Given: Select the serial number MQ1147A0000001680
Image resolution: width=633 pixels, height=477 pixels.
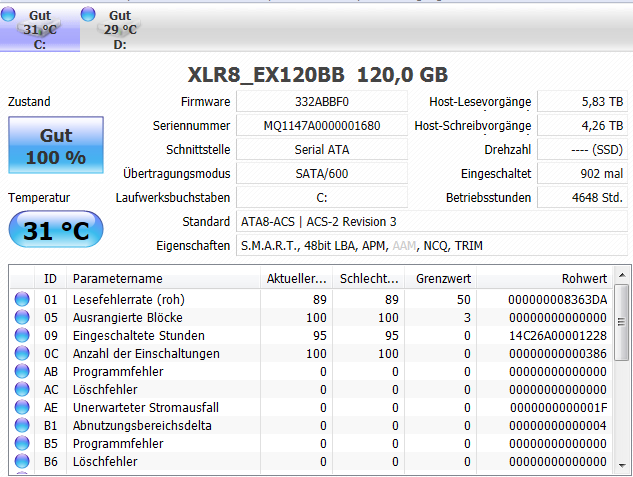Looking at the screenshot, I should point(322,126).
